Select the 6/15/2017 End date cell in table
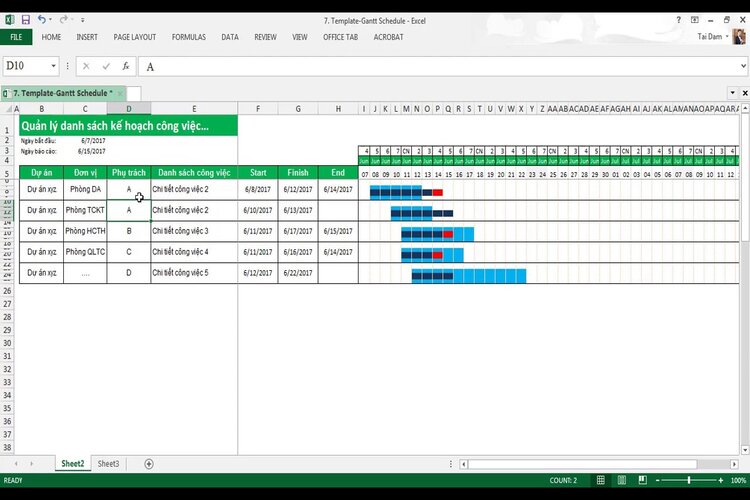The image size is (750, 500). (338, 231)
